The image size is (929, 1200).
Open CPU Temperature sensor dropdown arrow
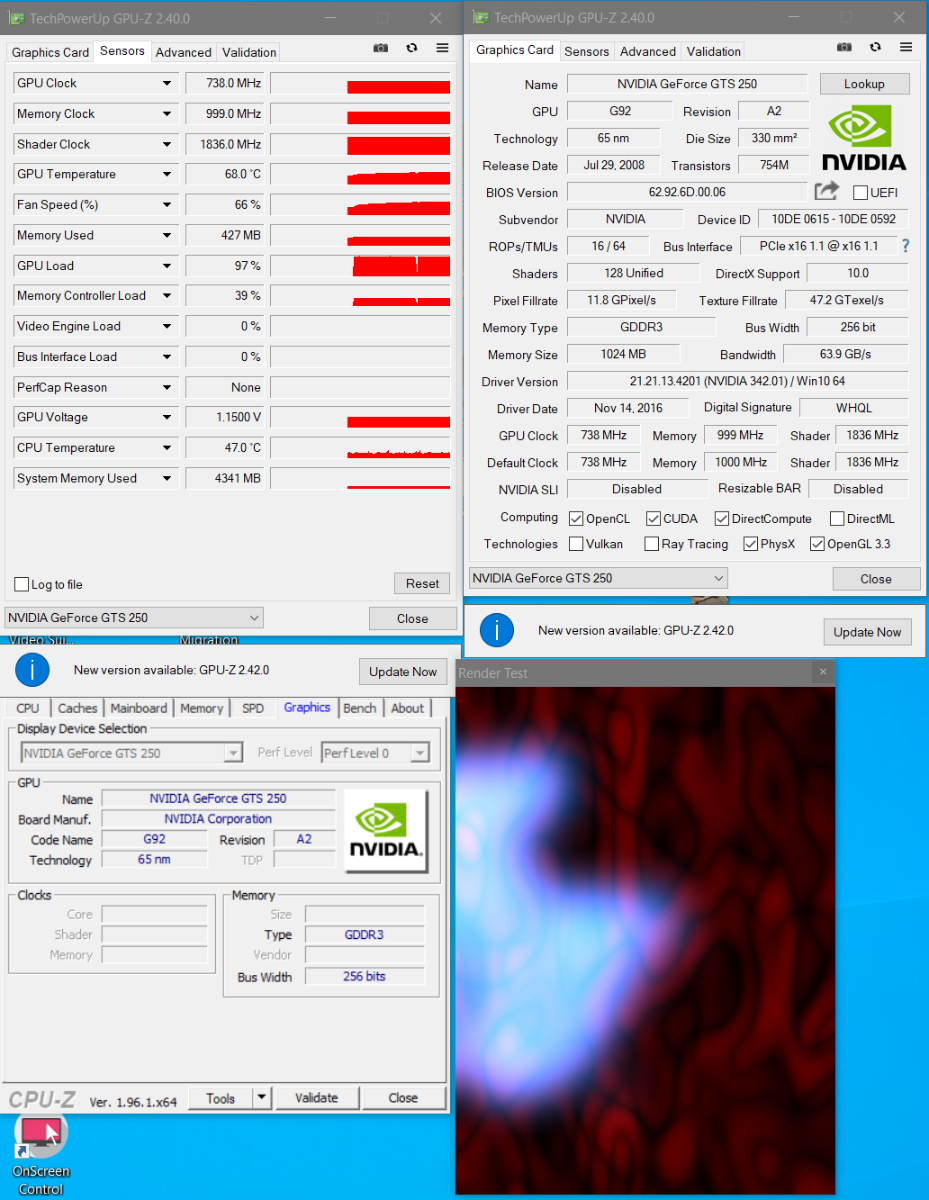167,448
